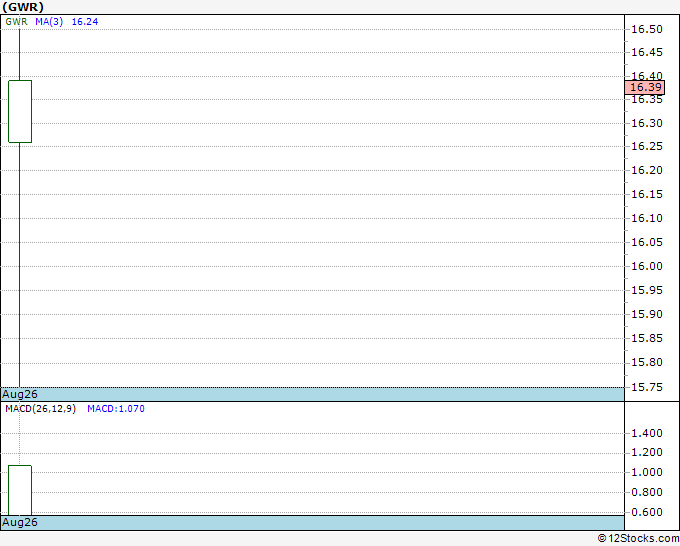Click the 16.35 price axis label
This screenshot has width=680, height=546.
coord(647,99)
